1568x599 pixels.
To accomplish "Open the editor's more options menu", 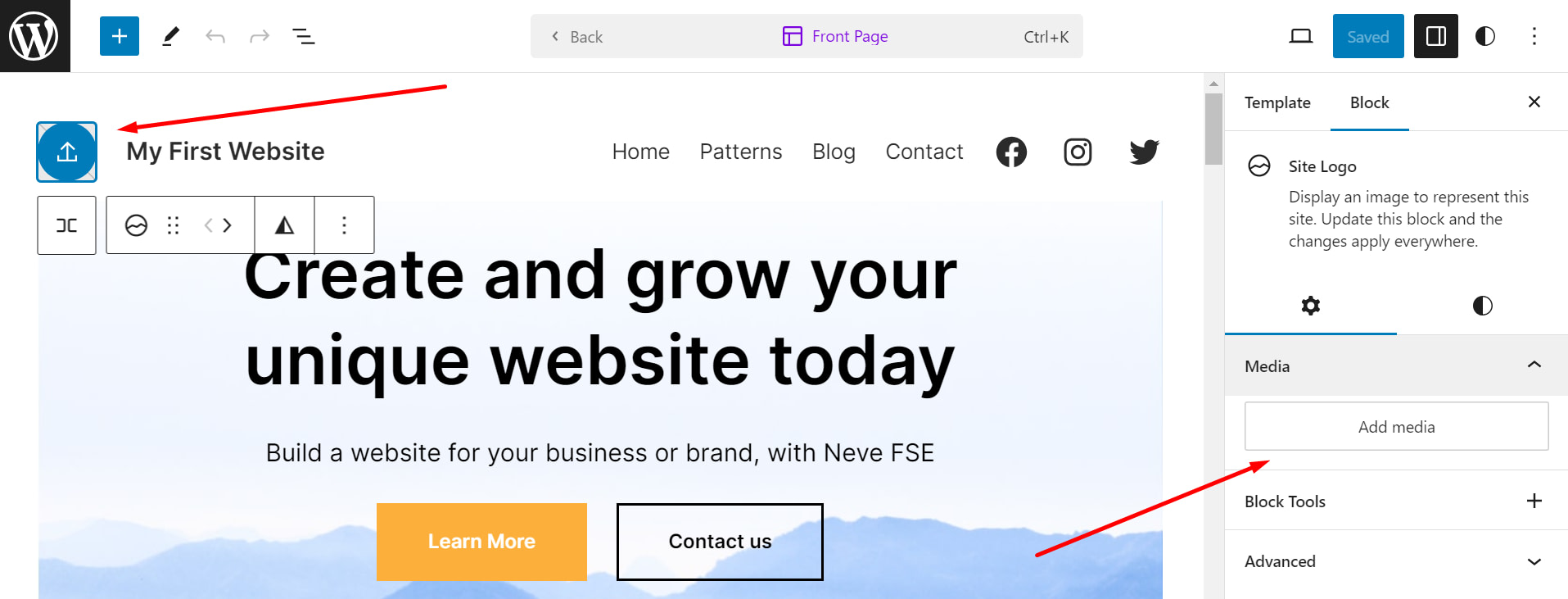I will tap(1534, 36).
